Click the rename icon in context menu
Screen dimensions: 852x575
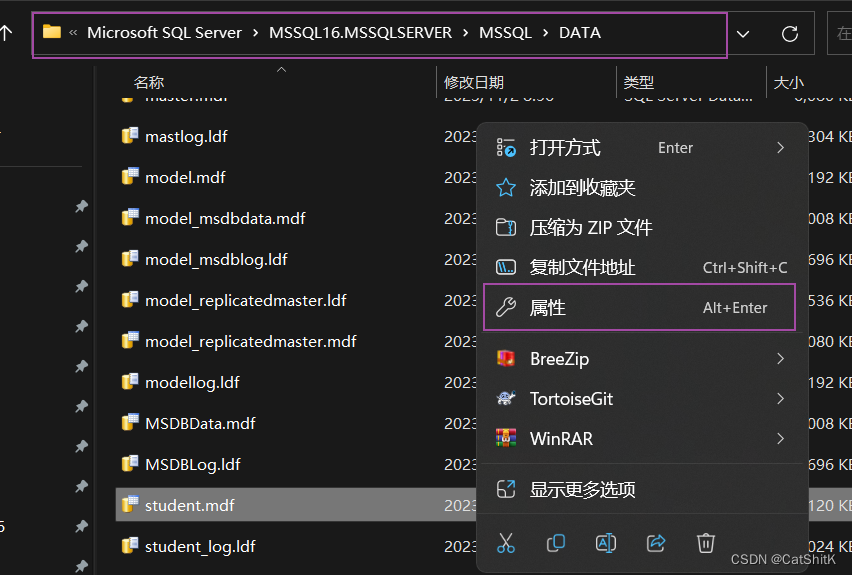coord(605,543)
